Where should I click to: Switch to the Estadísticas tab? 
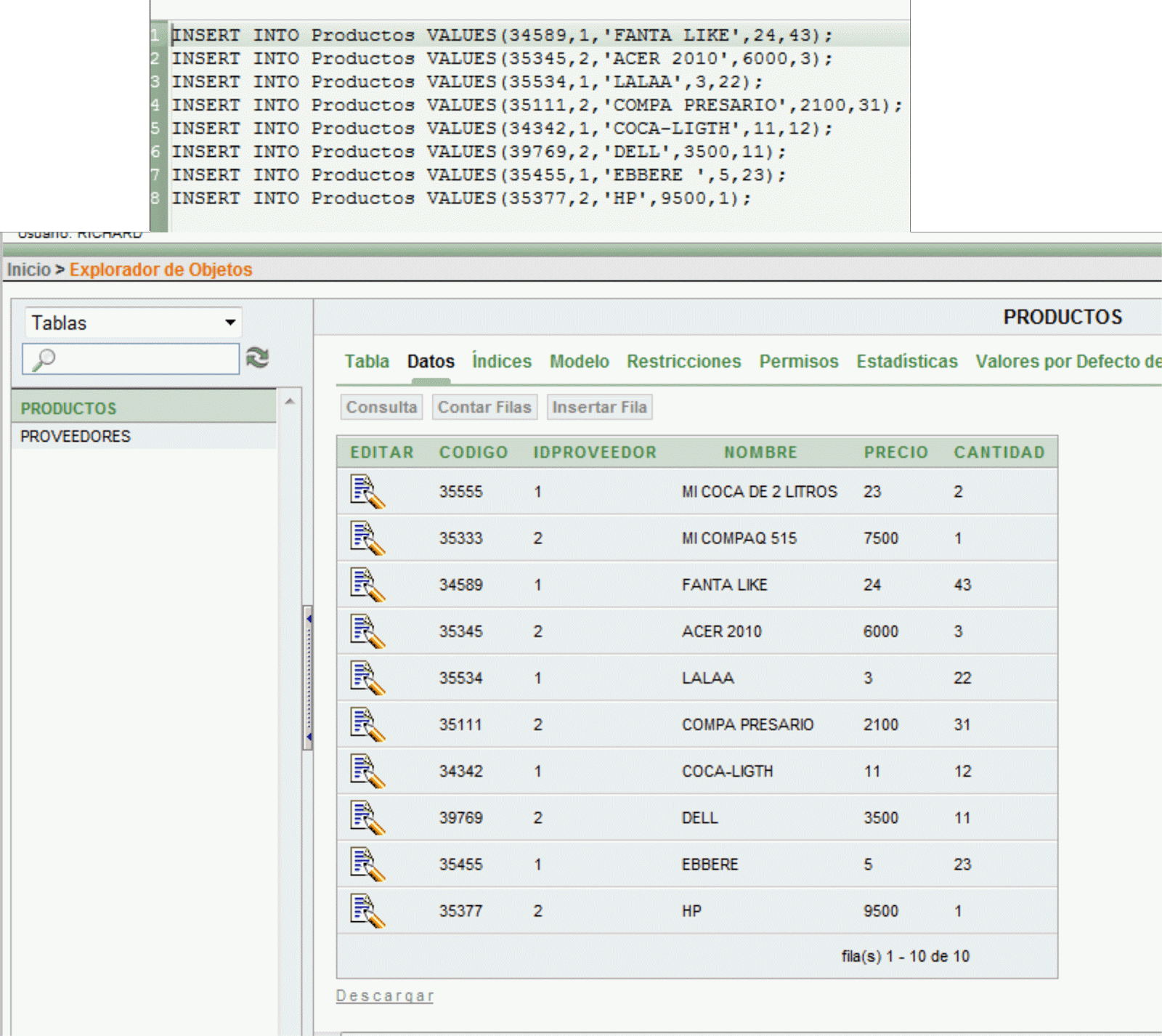(x=906, y=361)
